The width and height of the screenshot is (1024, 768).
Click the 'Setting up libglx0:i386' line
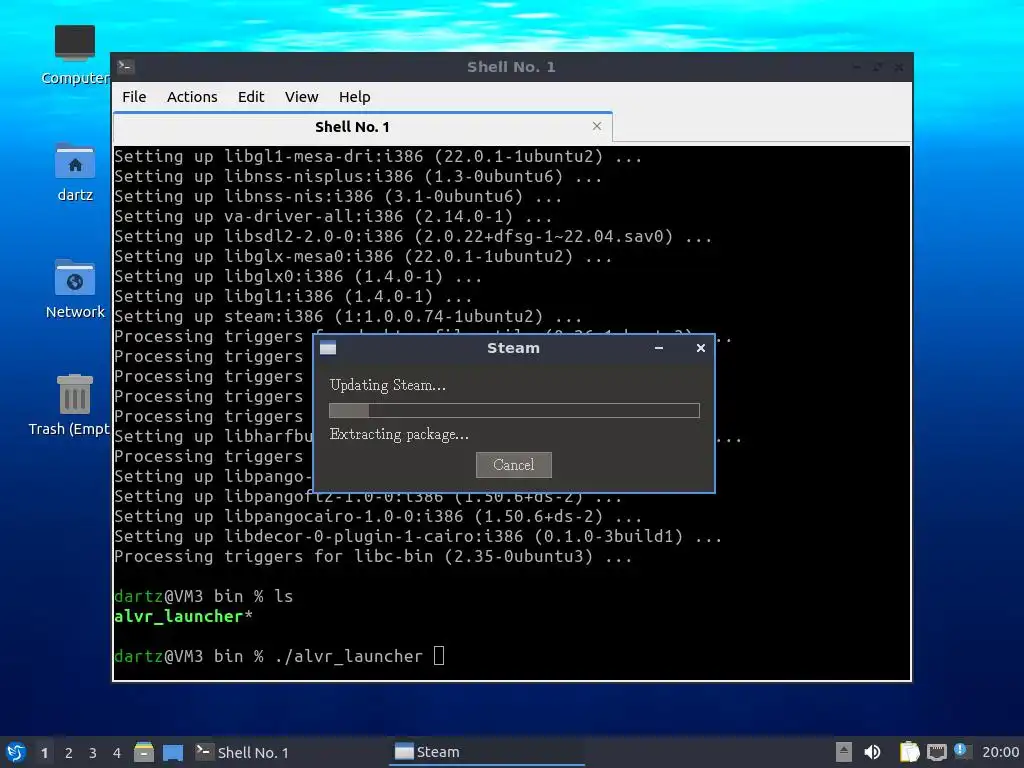(x=298, y=276)
